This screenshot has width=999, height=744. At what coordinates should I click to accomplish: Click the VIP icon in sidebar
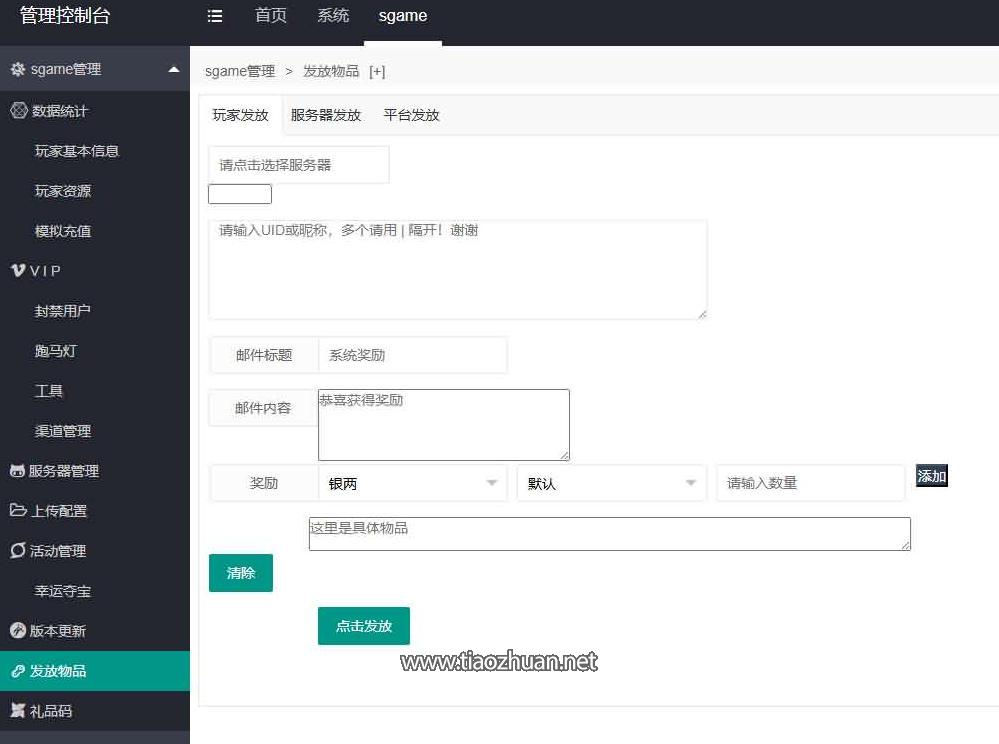click(x=18, y=271)
